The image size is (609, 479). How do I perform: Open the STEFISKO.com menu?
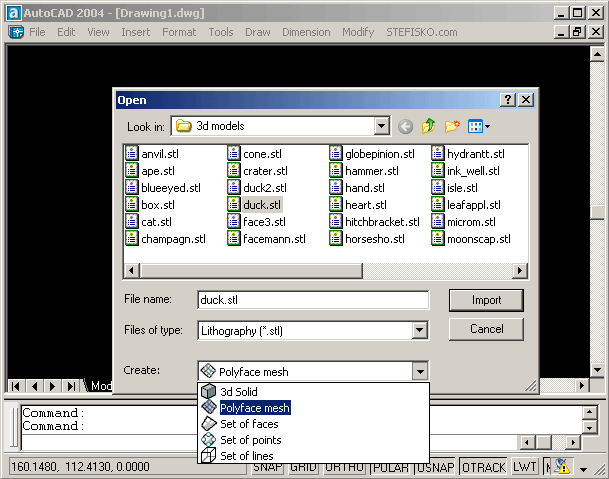[x=421, y=32]
